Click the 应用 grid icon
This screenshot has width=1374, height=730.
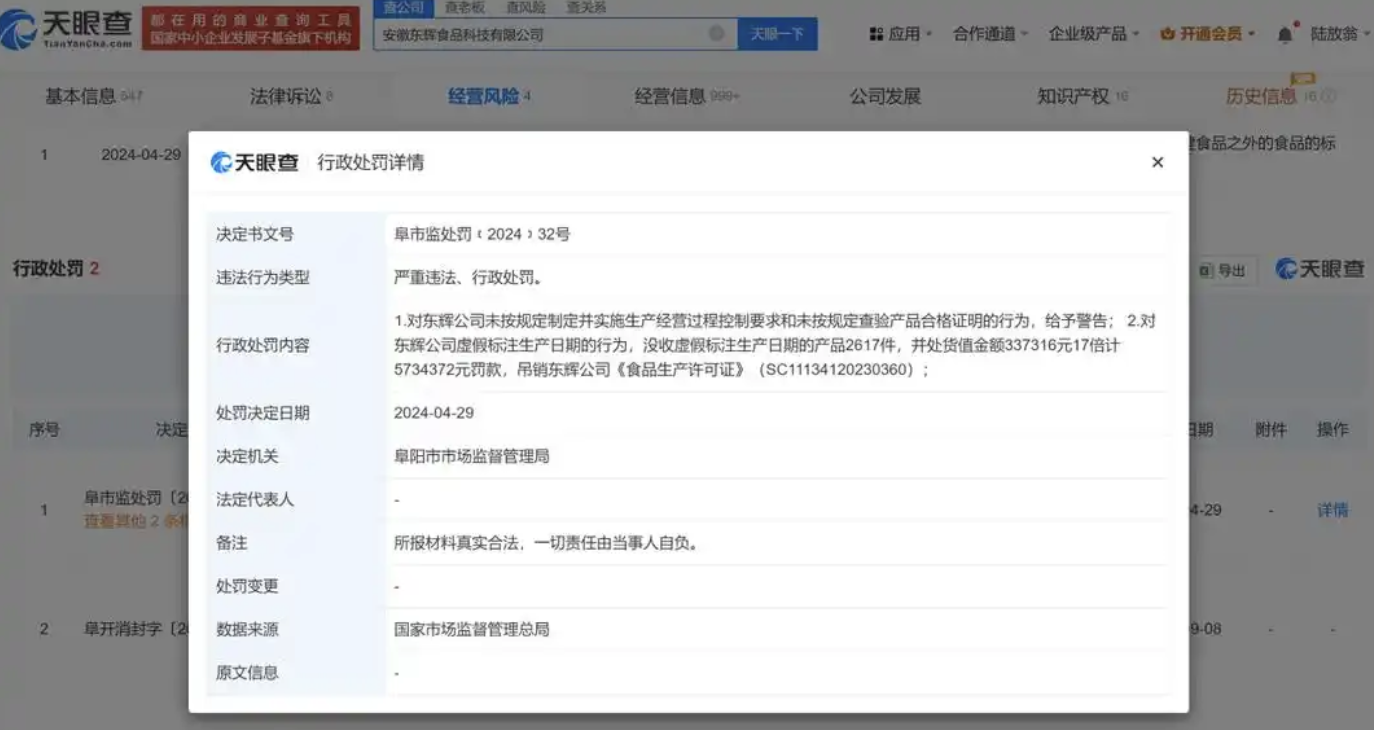tap(876, 34)
